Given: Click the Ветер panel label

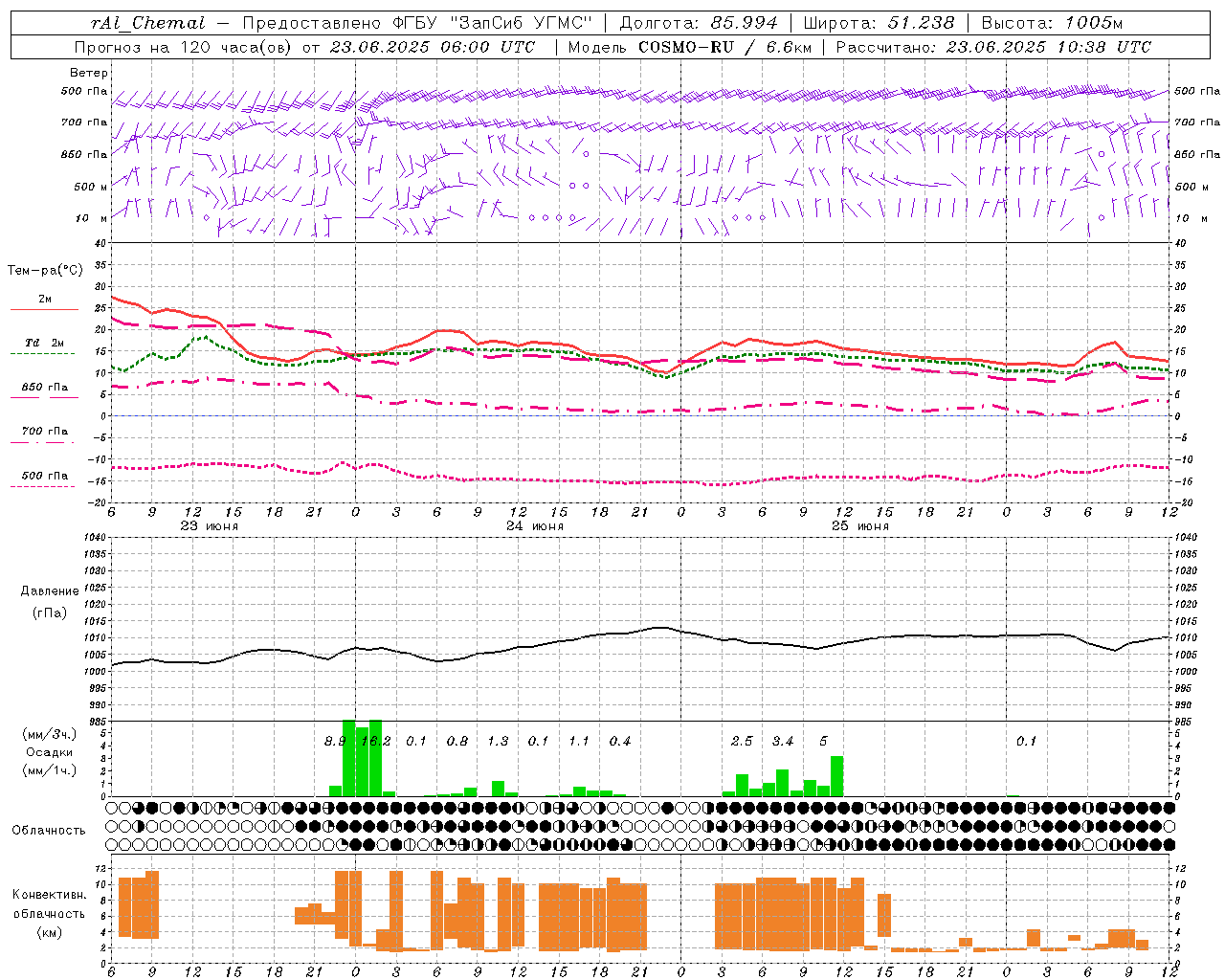Looking at the screenshot, I should point(89,73).
